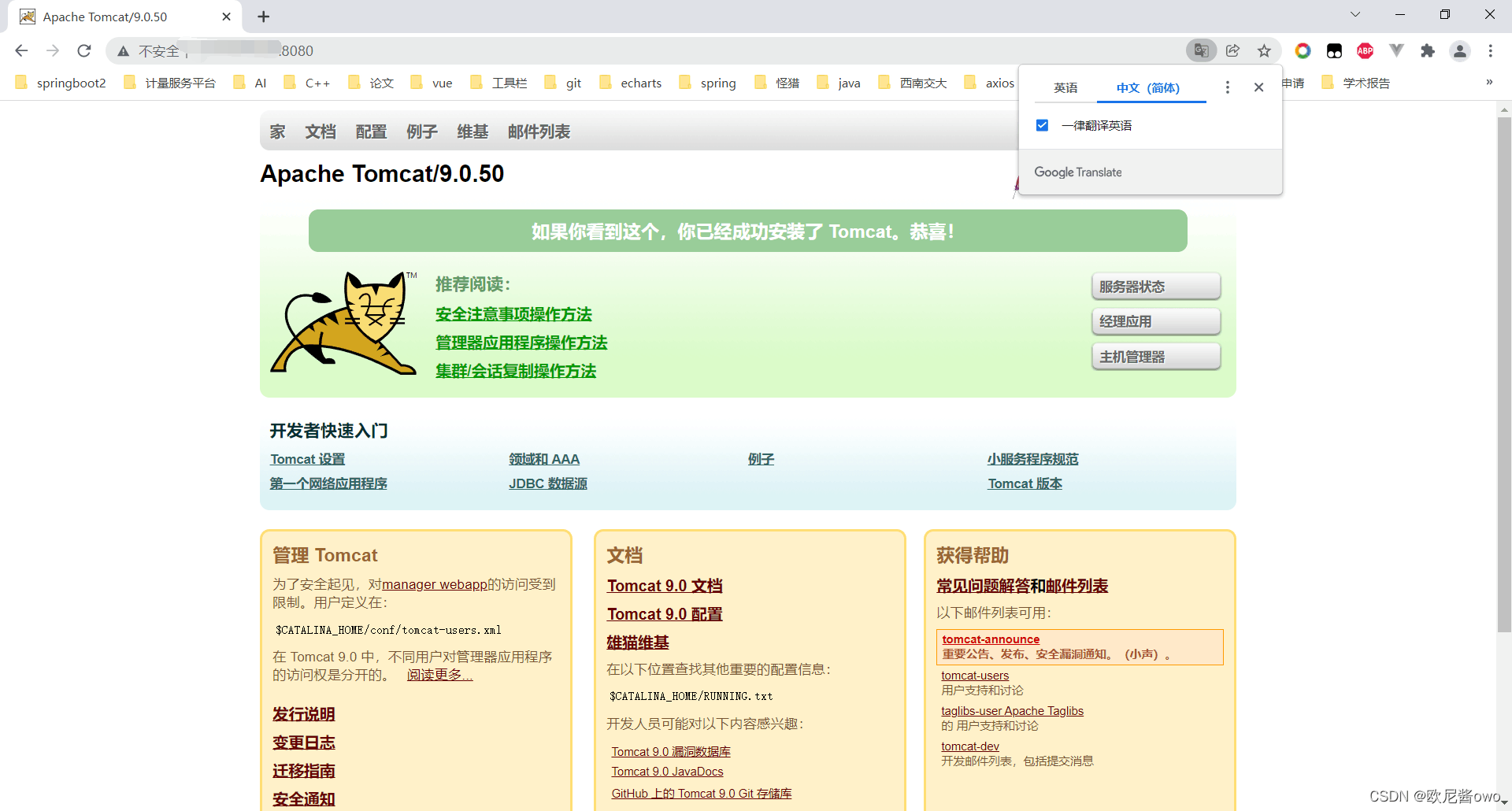Click the 主机管理器 button

point(1156,357)
